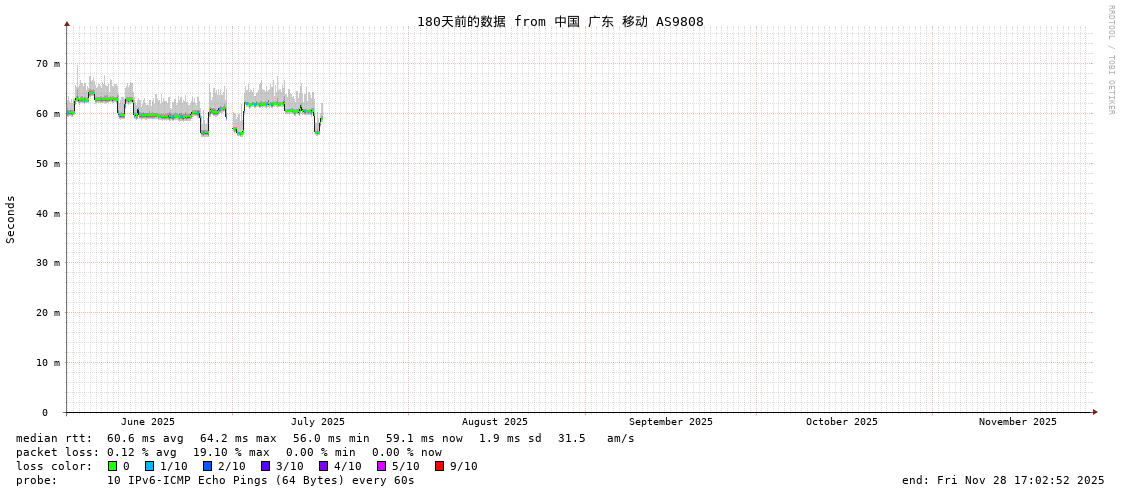The width and height of the screenshot is (1121, 494).
Task: Click the June 2025 axis label
Action: coord(148,422)
